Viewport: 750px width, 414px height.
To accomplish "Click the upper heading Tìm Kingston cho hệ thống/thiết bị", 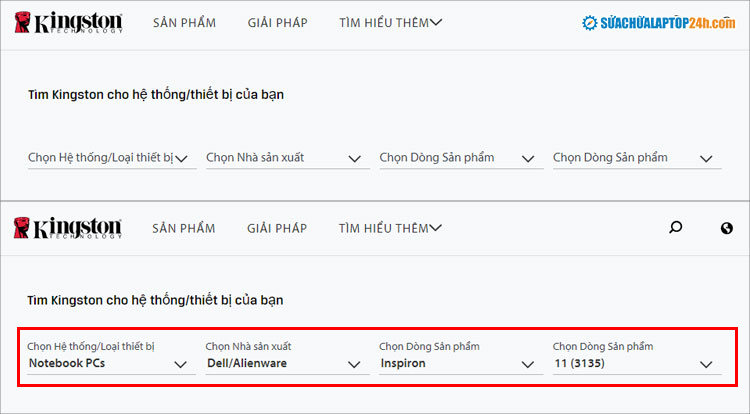I will point(156,95).
